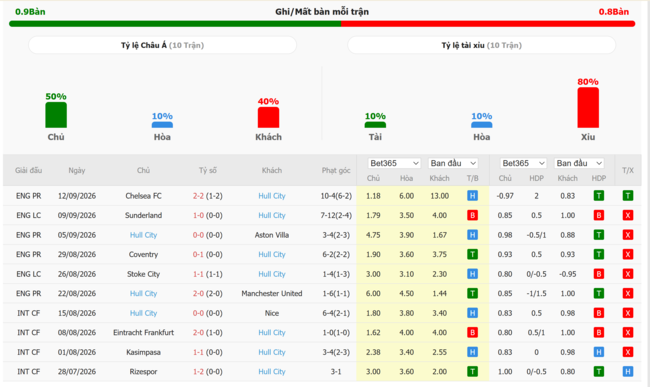This screenshot has width=650, height=387.
Task: Open the first Ban đầu odds dropdown
Action: pyautogui.click(x=453, y=163)
